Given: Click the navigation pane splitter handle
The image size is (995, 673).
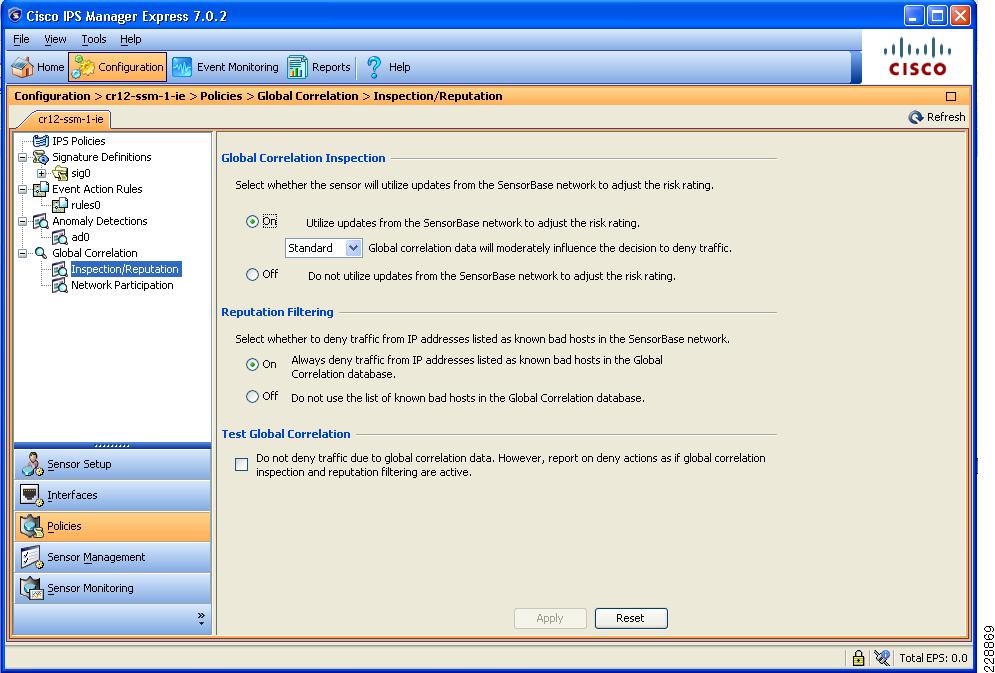Looking at the screenshot, I should coord(112,445).
